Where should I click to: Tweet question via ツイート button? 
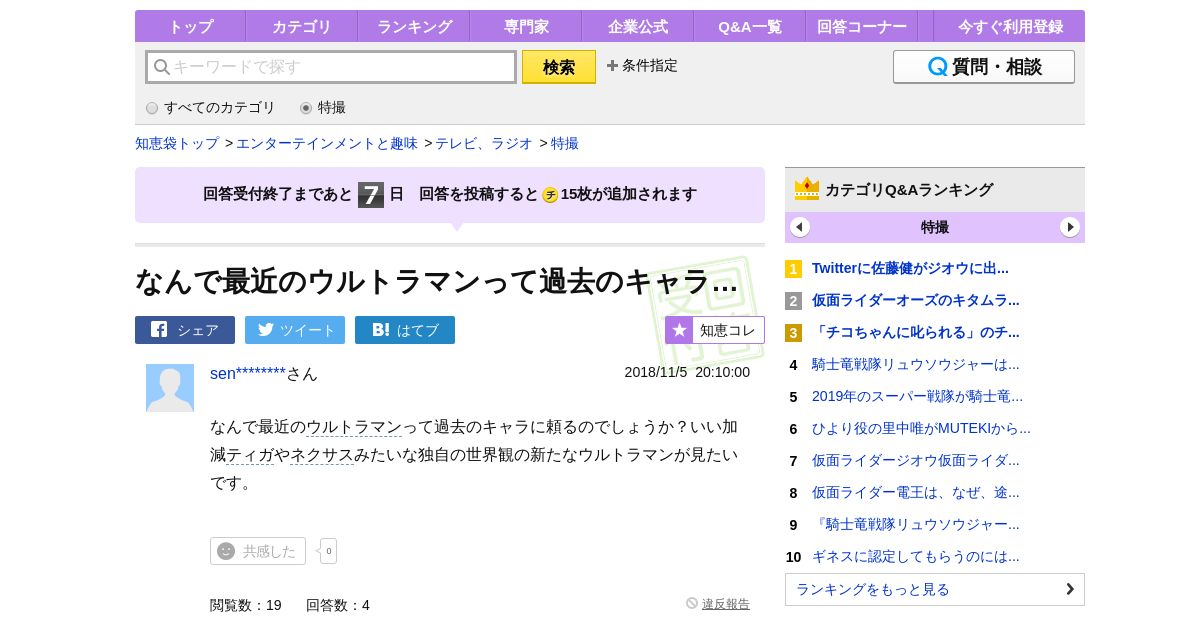click(x=295, y=330)
